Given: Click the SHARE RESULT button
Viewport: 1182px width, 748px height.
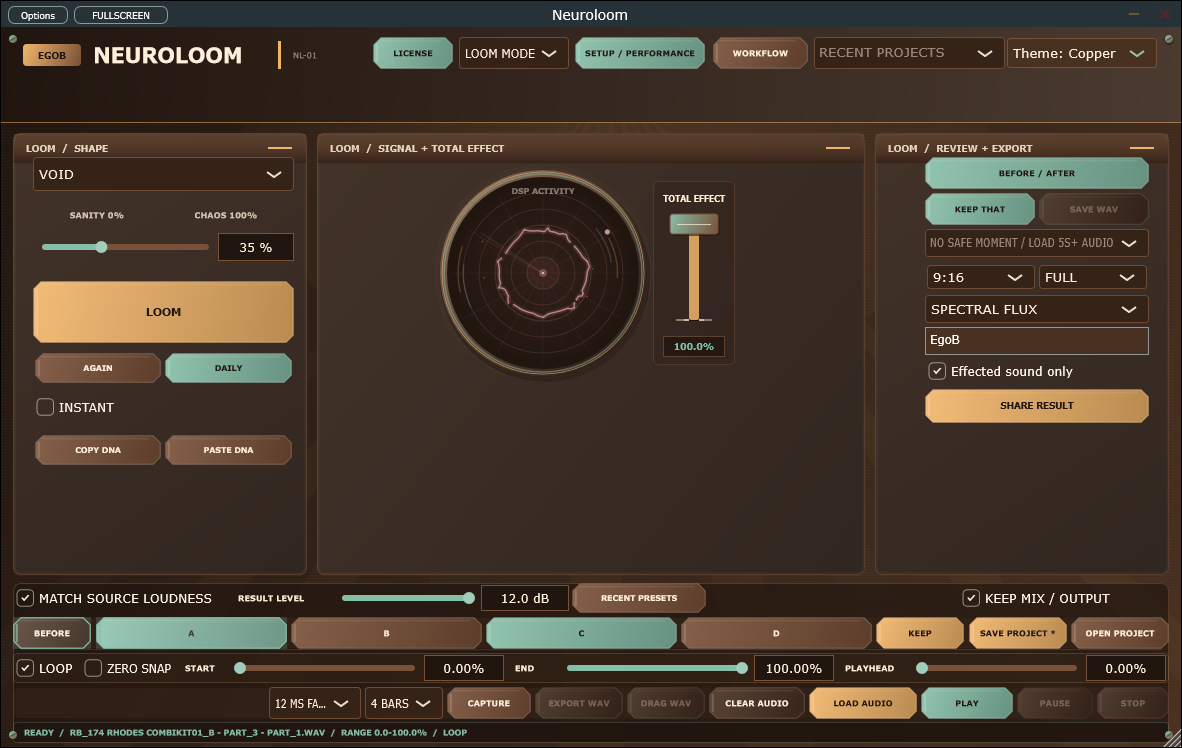Looking at the screenshot, I should [1037, 406].
